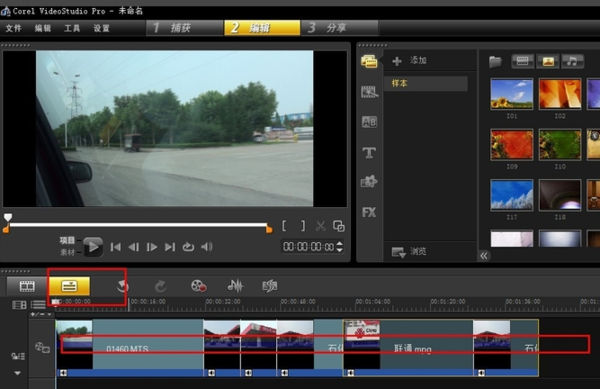Viewport: 600px width, 389px height.
Task: Click the record/capture film reel icon
Action: (x=199, y=286)
